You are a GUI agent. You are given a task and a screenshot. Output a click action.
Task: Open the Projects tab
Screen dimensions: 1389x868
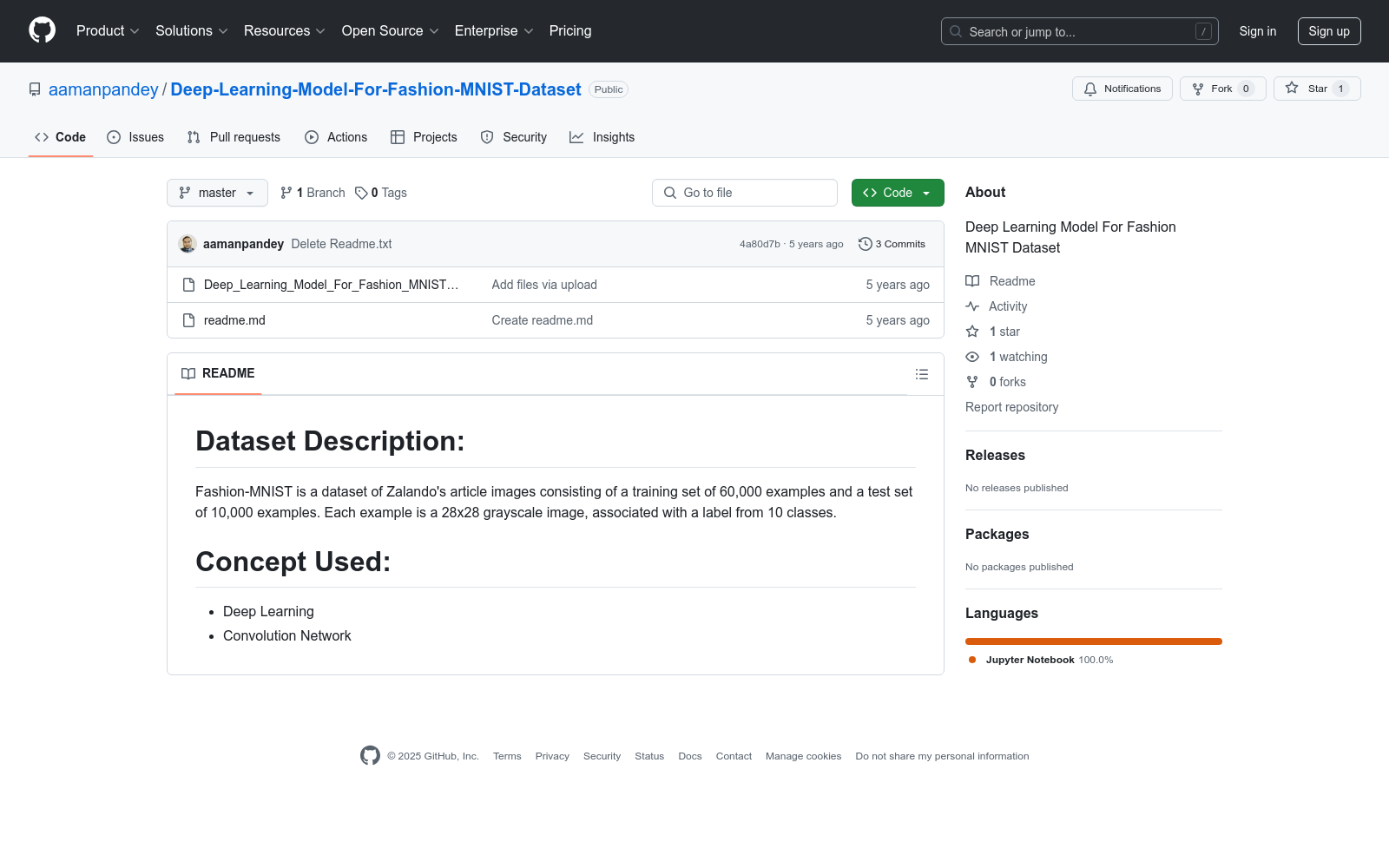[x=424, y=137]
